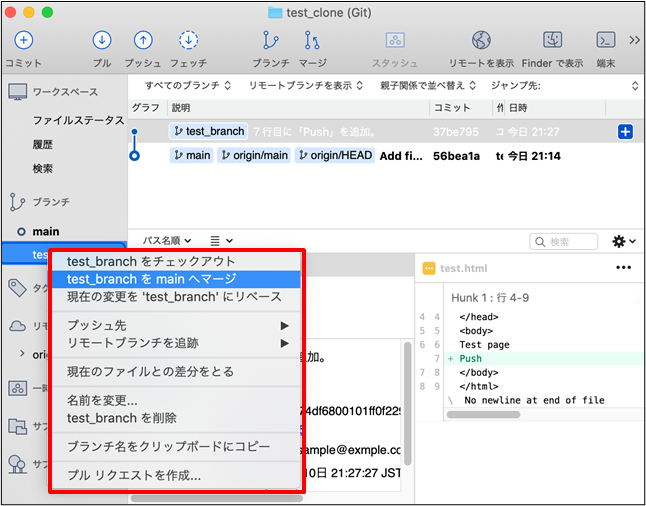Open the three-dots menu beside test.html
This screenshot has width=646, height=506.
[x=623, y=268]
